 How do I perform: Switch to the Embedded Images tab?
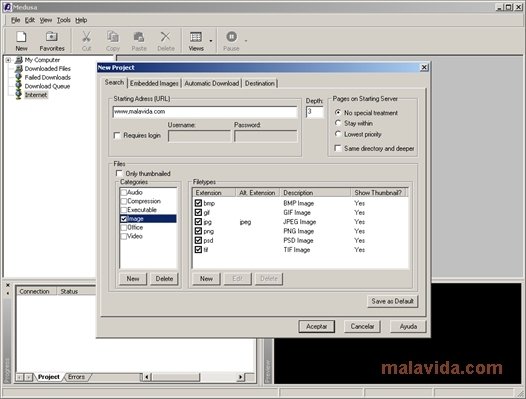[154, 83]
